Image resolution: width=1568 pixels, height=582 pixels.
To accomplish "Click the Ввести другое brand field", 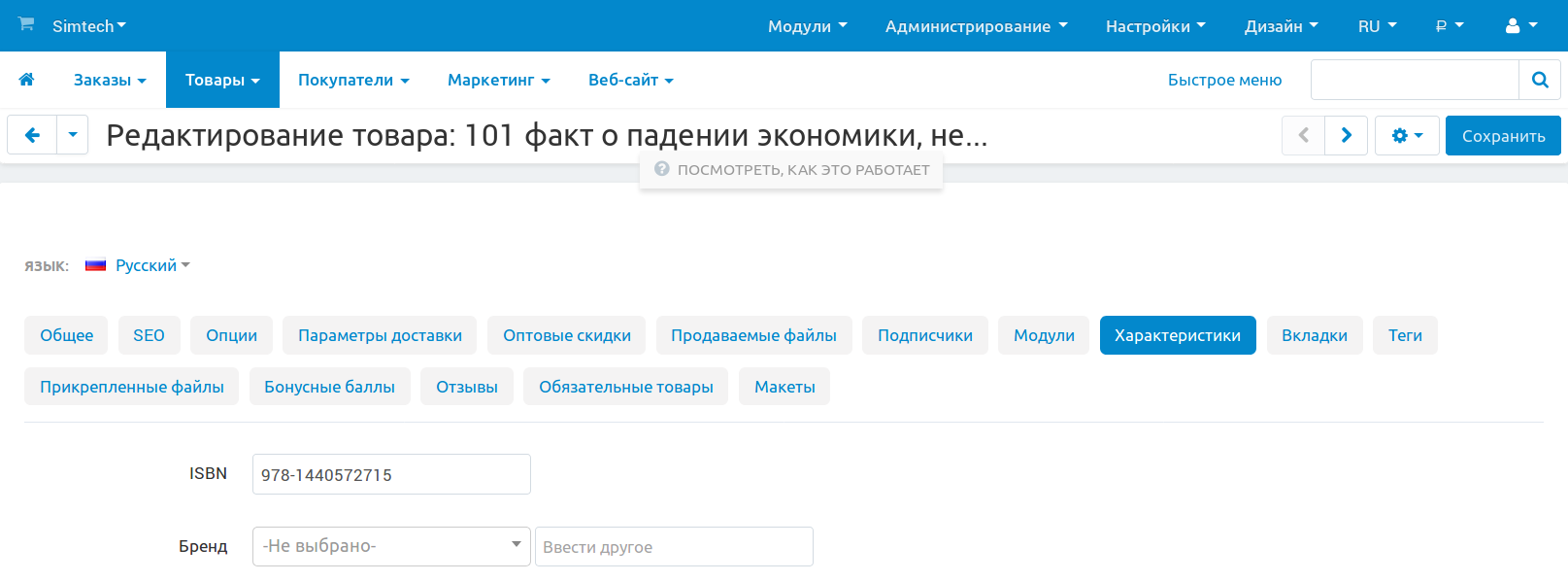I will click(x=674, y=546).
